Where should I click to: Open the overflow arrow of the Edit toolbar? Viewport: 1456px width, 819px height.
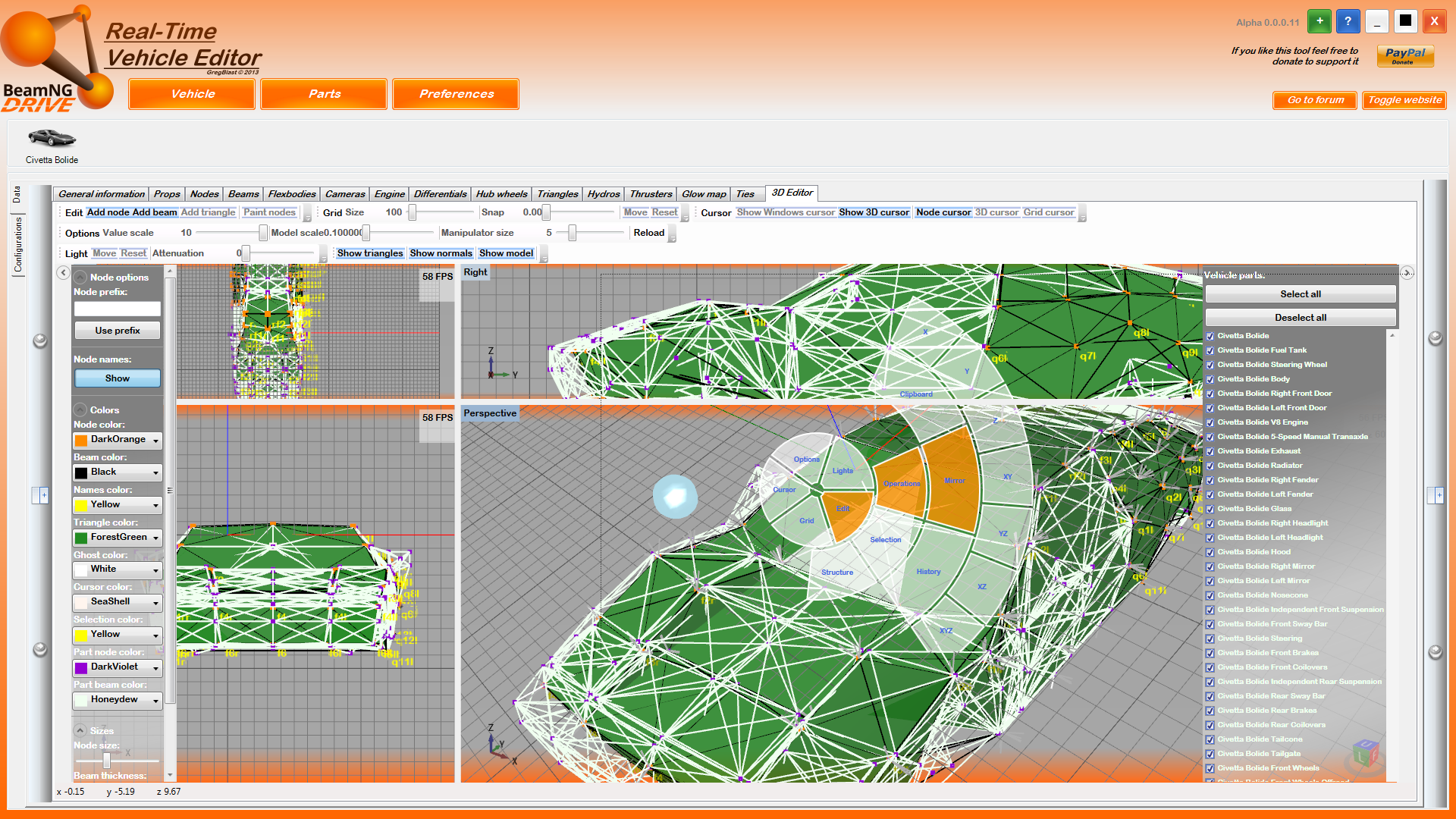pyautogui.click(x=306, y=214)
